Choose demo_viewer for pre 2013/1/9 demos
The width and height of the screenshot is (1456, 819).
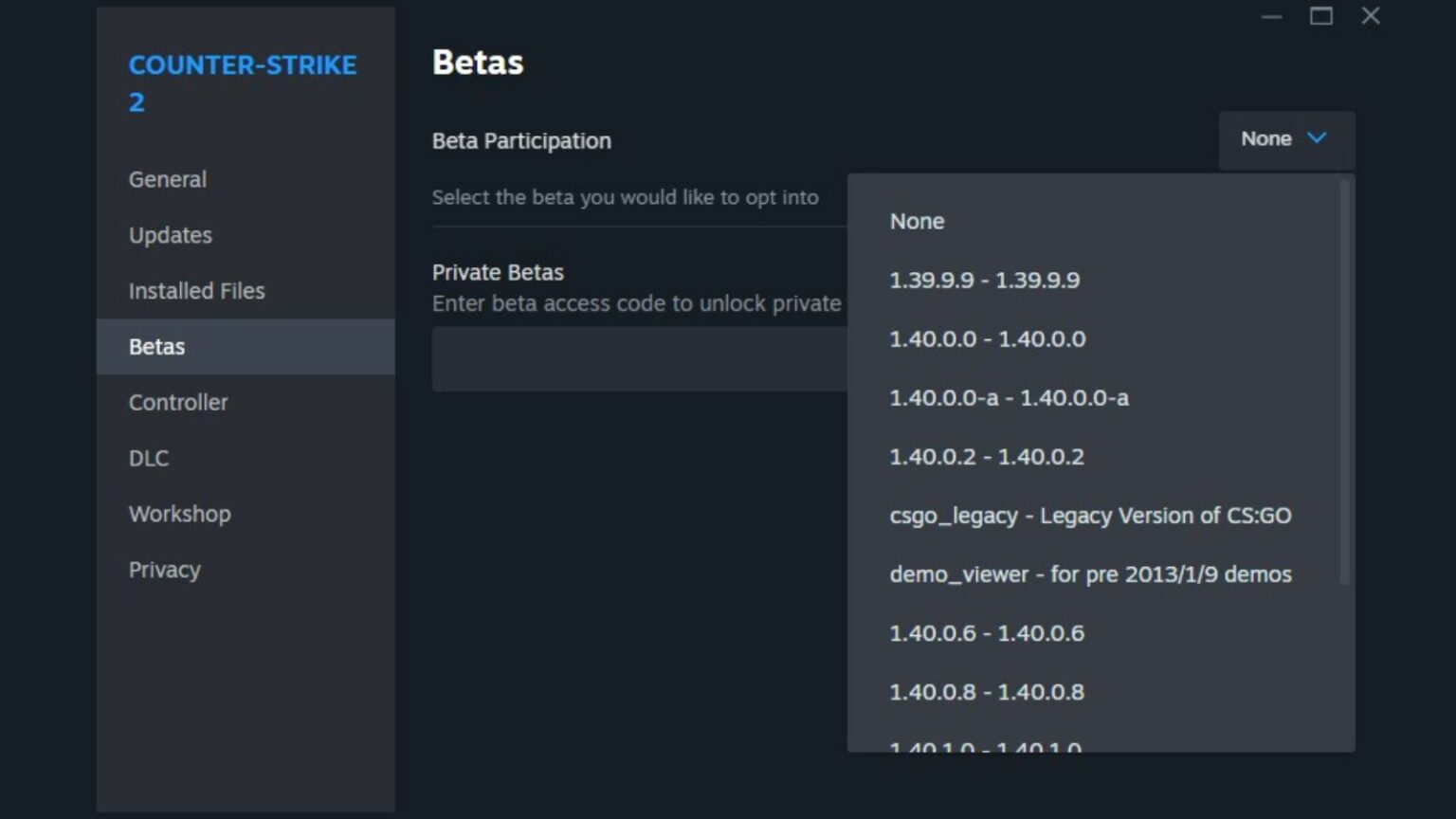(x=1089, y=574)
